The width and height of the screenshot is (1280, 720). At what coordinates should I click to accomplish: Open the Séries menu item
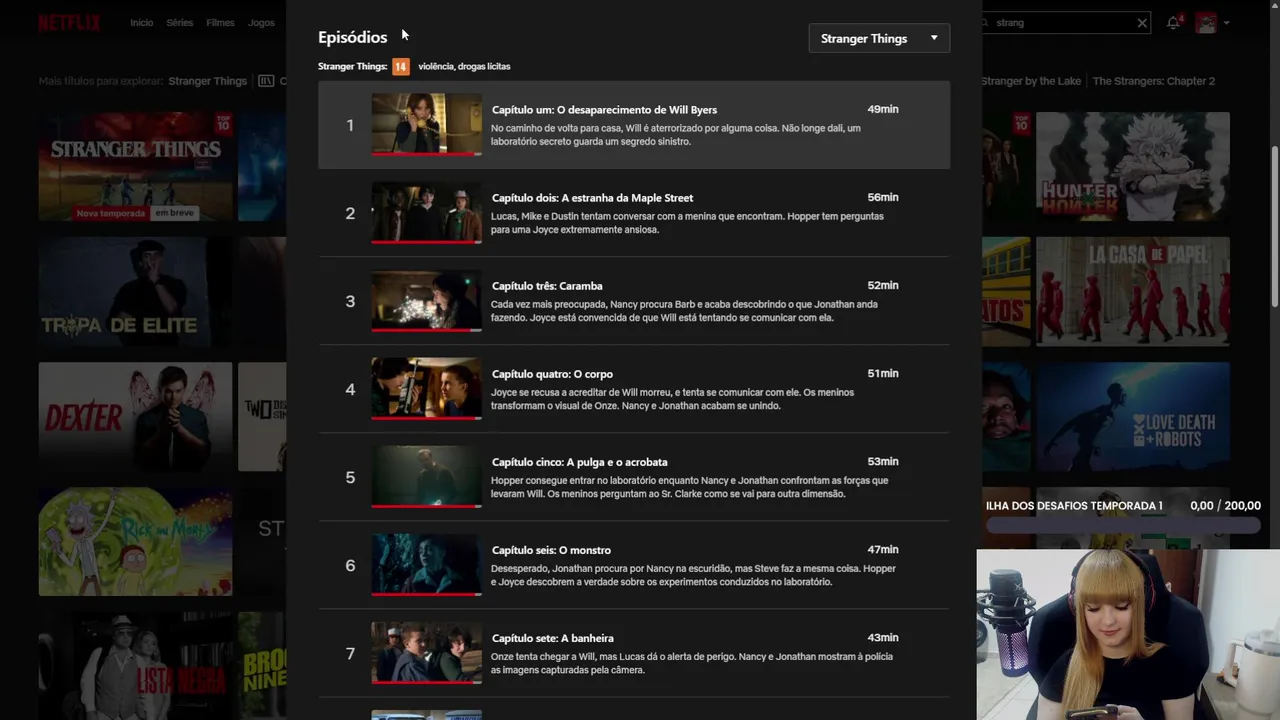point(180,22)
